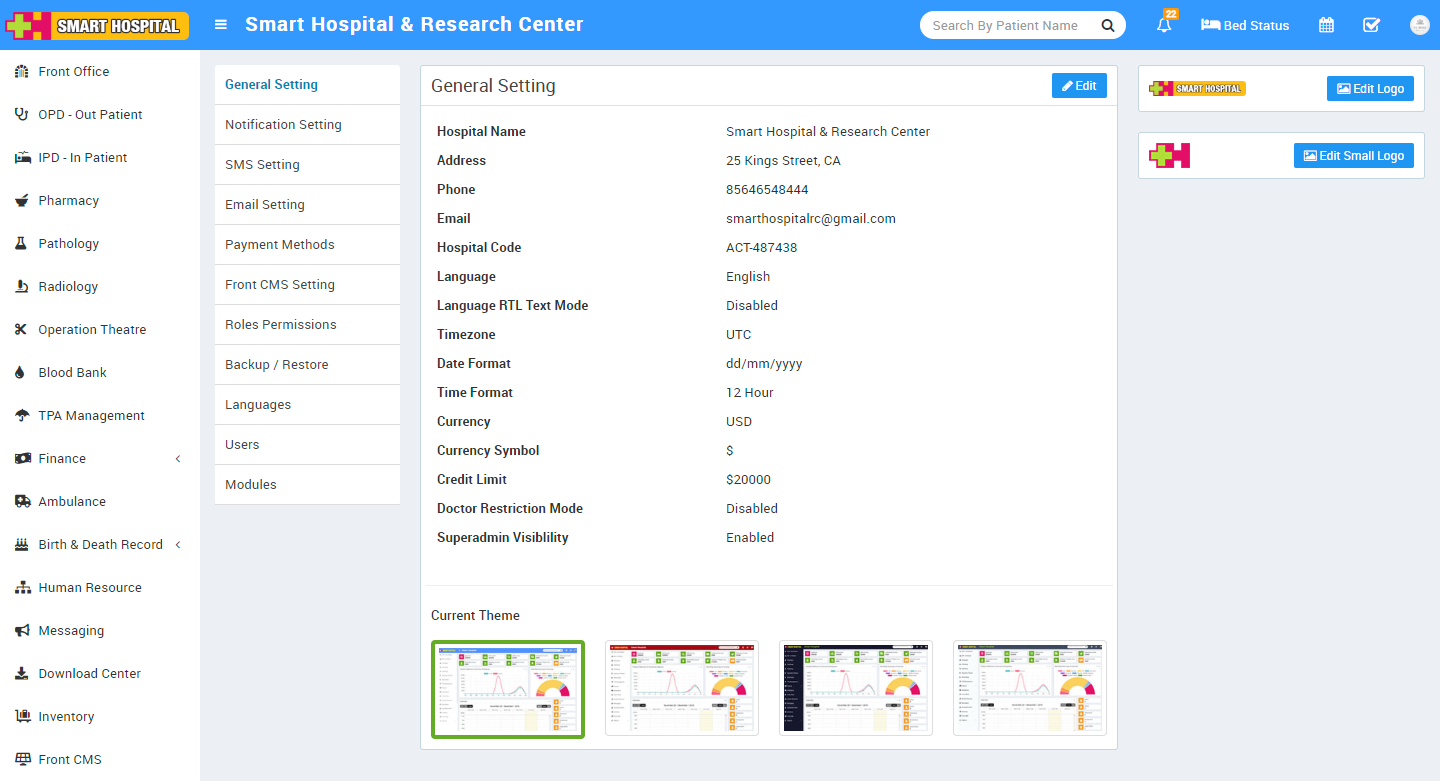Switch to Notification Setting tab
Screen dimensions: 1440x781
283,125
